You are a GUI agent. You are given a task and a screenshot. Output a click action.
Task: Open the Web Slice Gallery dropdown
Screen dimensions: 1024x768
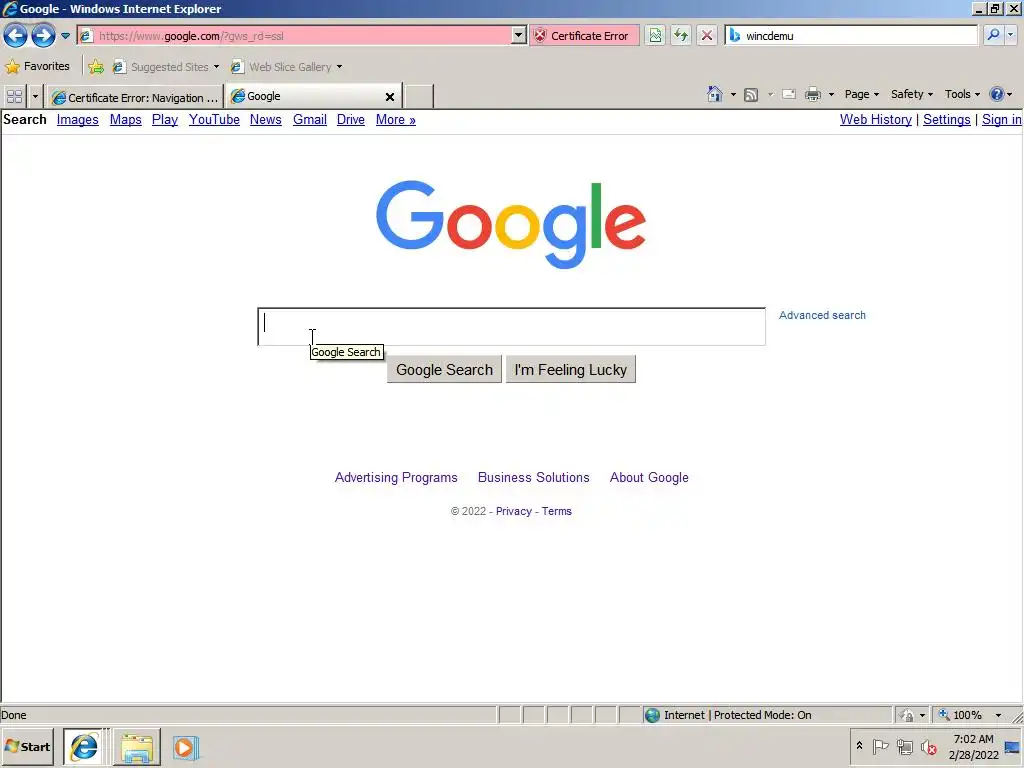coord(287,67)
